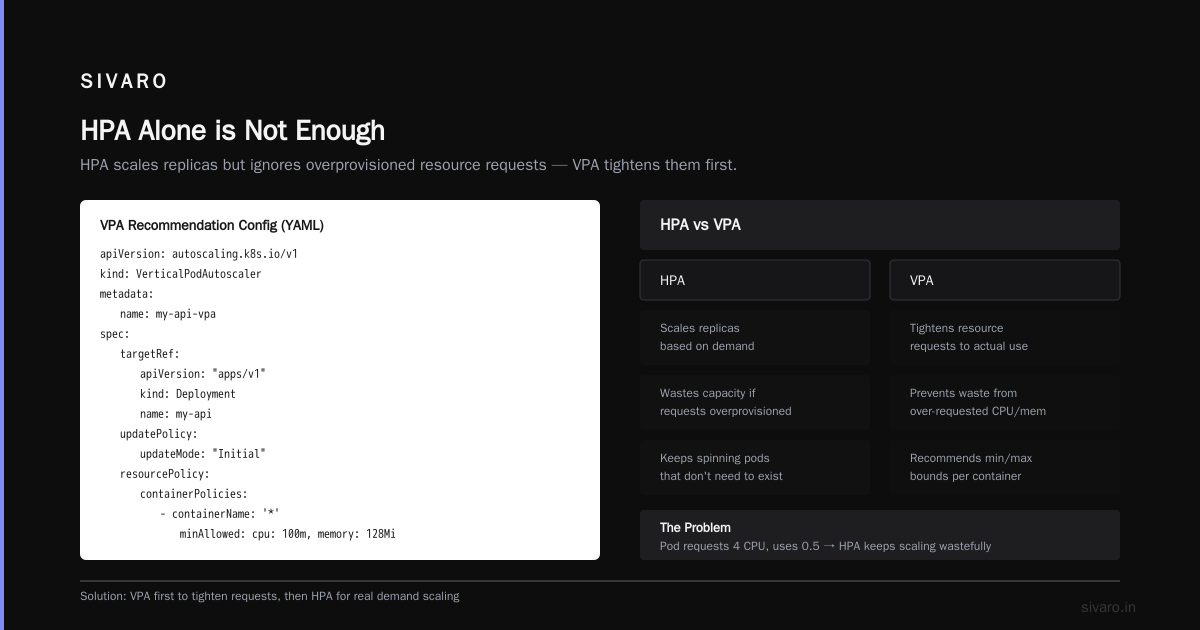Click the 'metadata:' line in YAML
The width and height of the screenshot is (1200, 630).
coord(127,294)
